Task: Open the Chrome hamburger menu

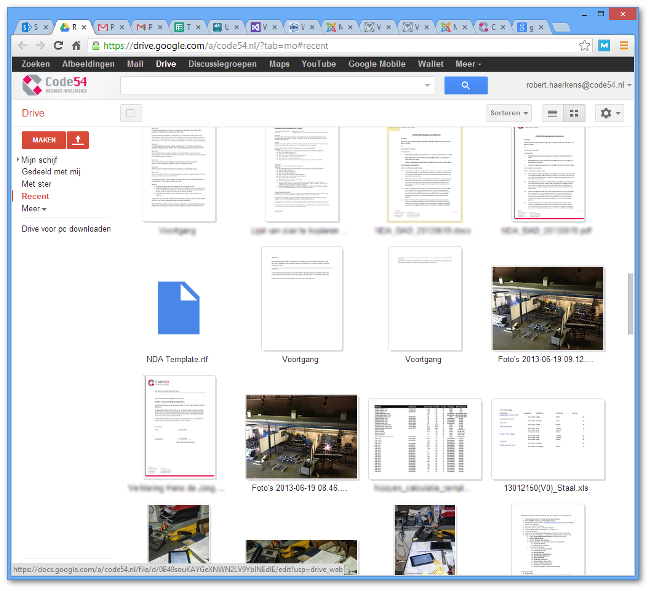Action: (623, 46)
